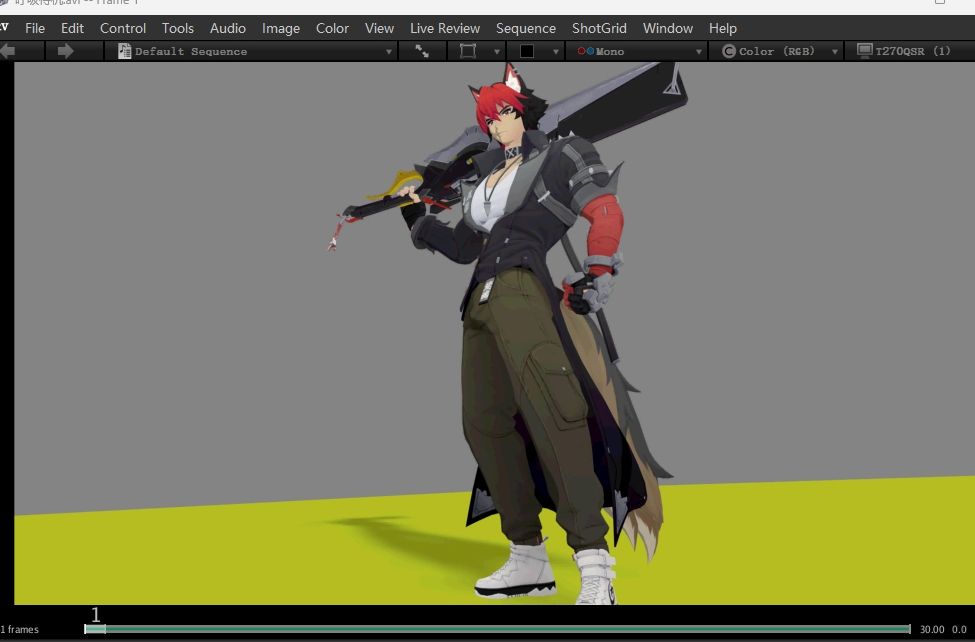Click the forward arrow navigation icon
This screenshot has height=642, width=975.
tap(65, 51)
